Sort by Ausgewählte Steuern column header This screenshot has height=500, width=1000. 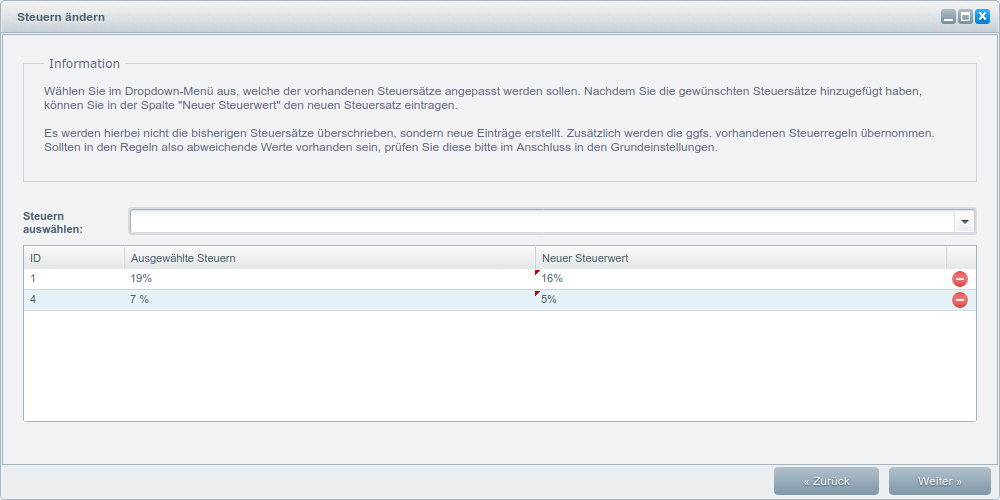coord(329,258)
